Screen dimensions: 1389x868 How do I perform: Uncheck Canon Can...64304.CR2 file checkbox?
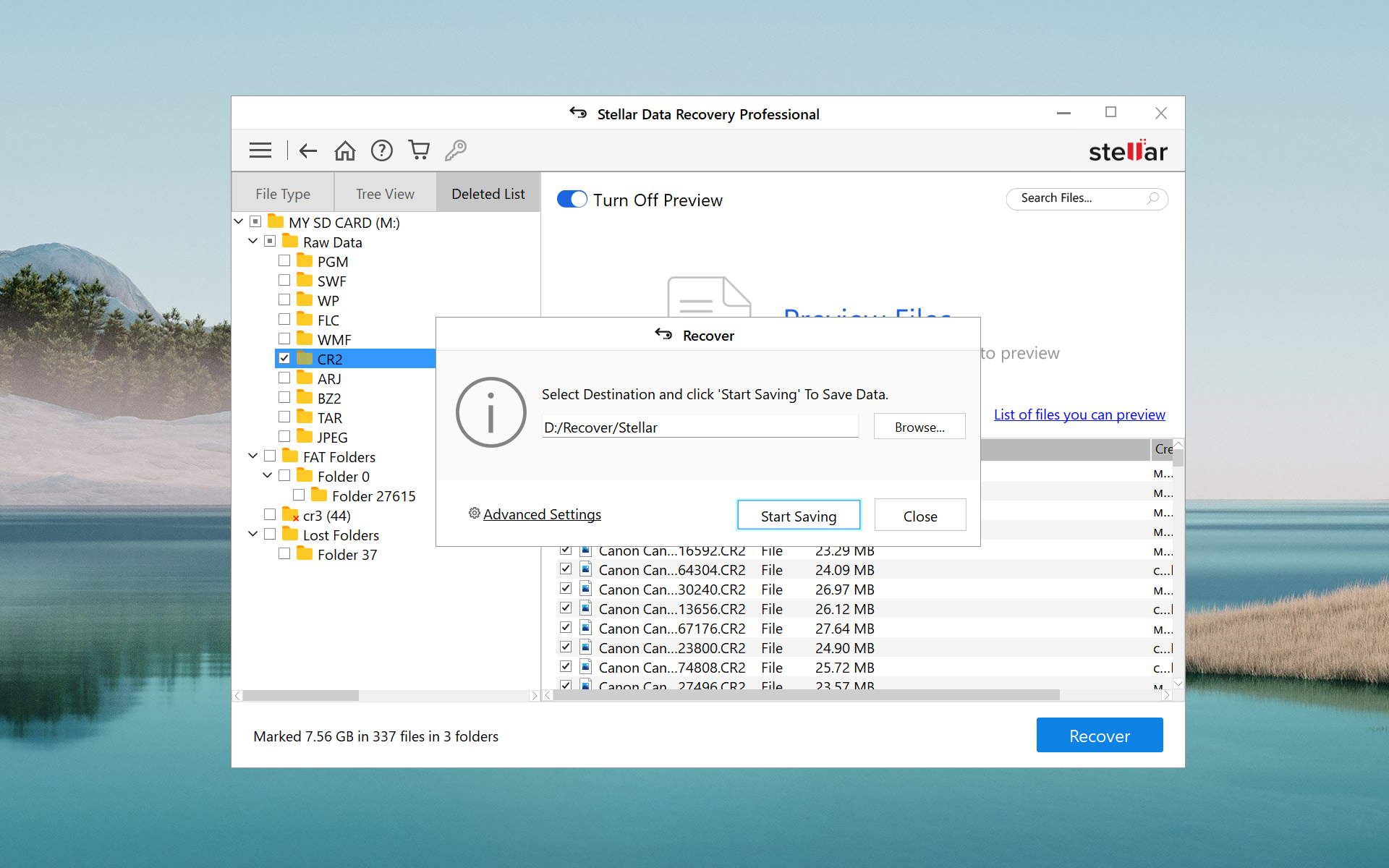566,569
